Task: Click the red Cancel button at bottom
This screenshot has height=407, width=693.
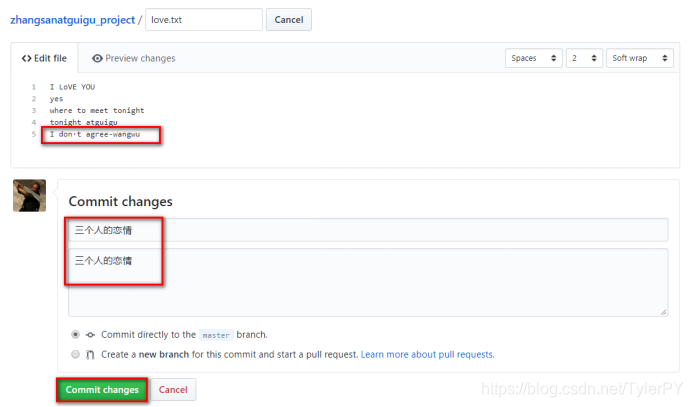Action: [173, 390]
